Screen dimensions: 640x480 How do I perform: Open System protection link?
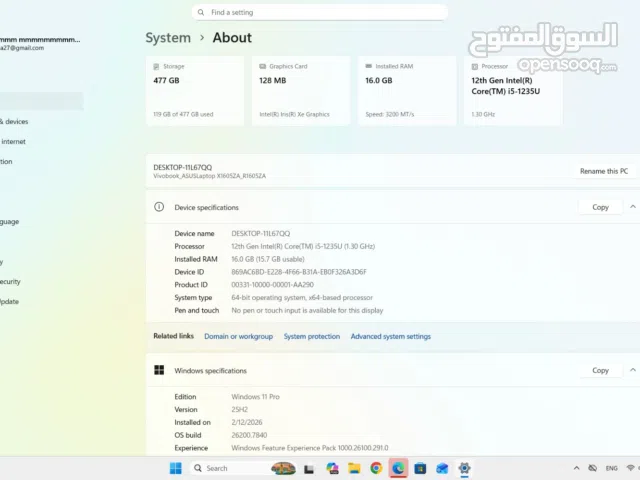312,336
